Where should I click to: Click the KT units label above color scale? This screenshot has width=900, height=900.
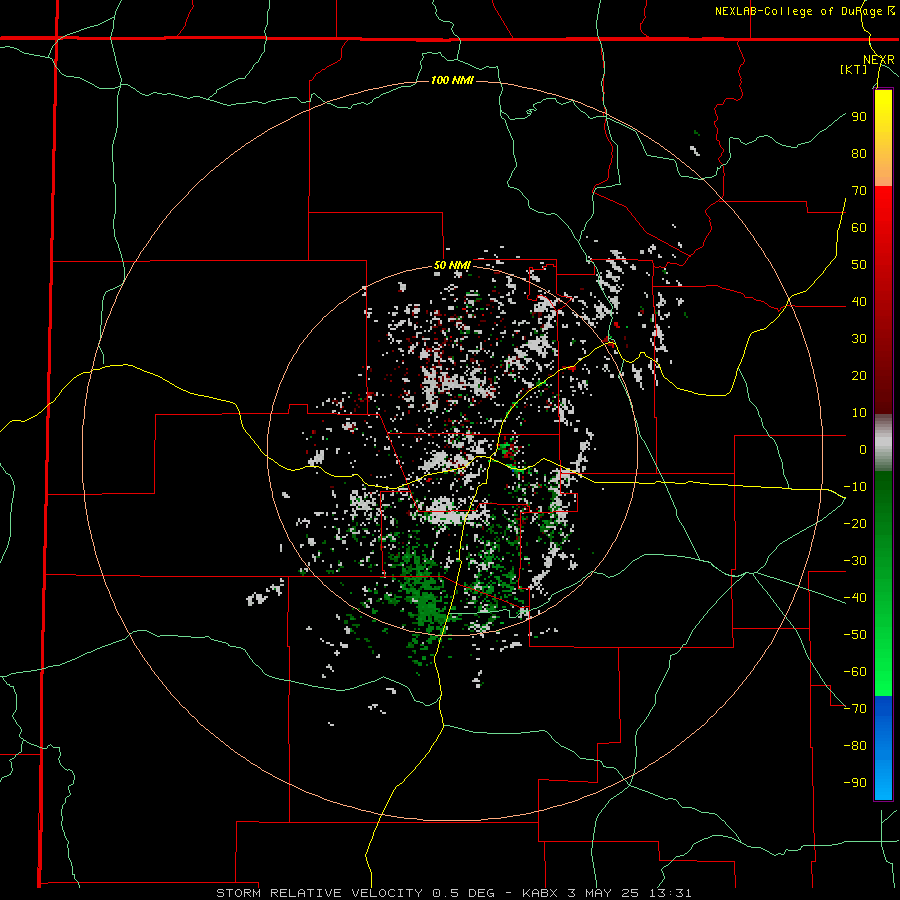click(x=854, y=69)
